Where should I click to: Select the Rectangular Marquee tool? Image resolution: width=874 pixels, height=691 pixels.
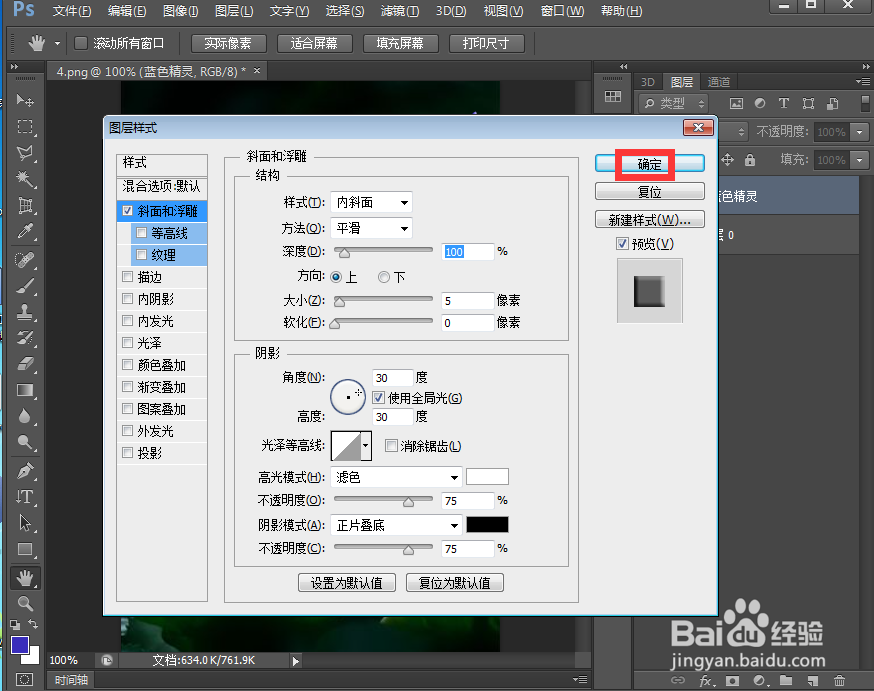(24, 127)
